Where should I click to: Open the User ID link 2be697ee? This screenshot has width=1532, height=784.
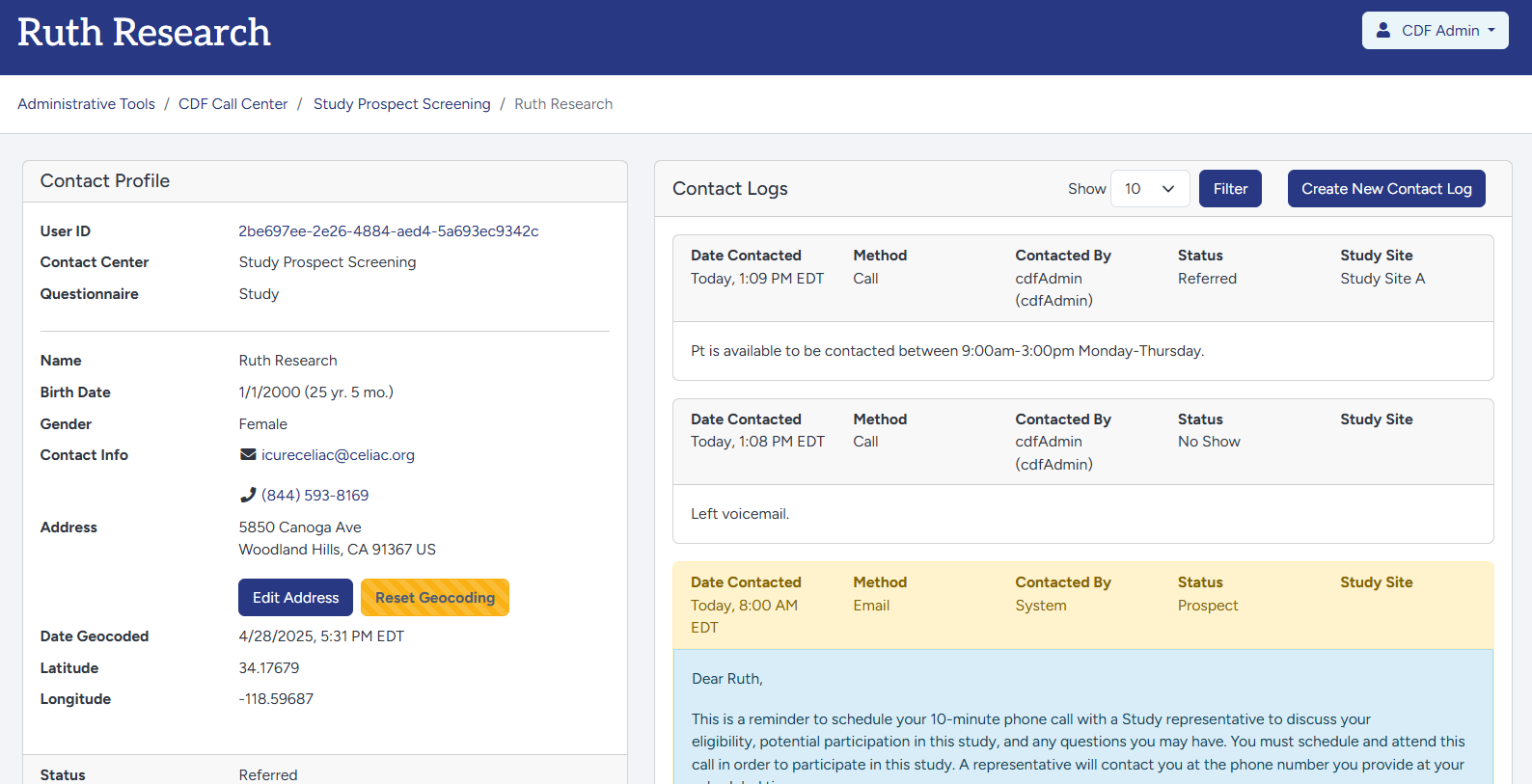tap(388, 231)
